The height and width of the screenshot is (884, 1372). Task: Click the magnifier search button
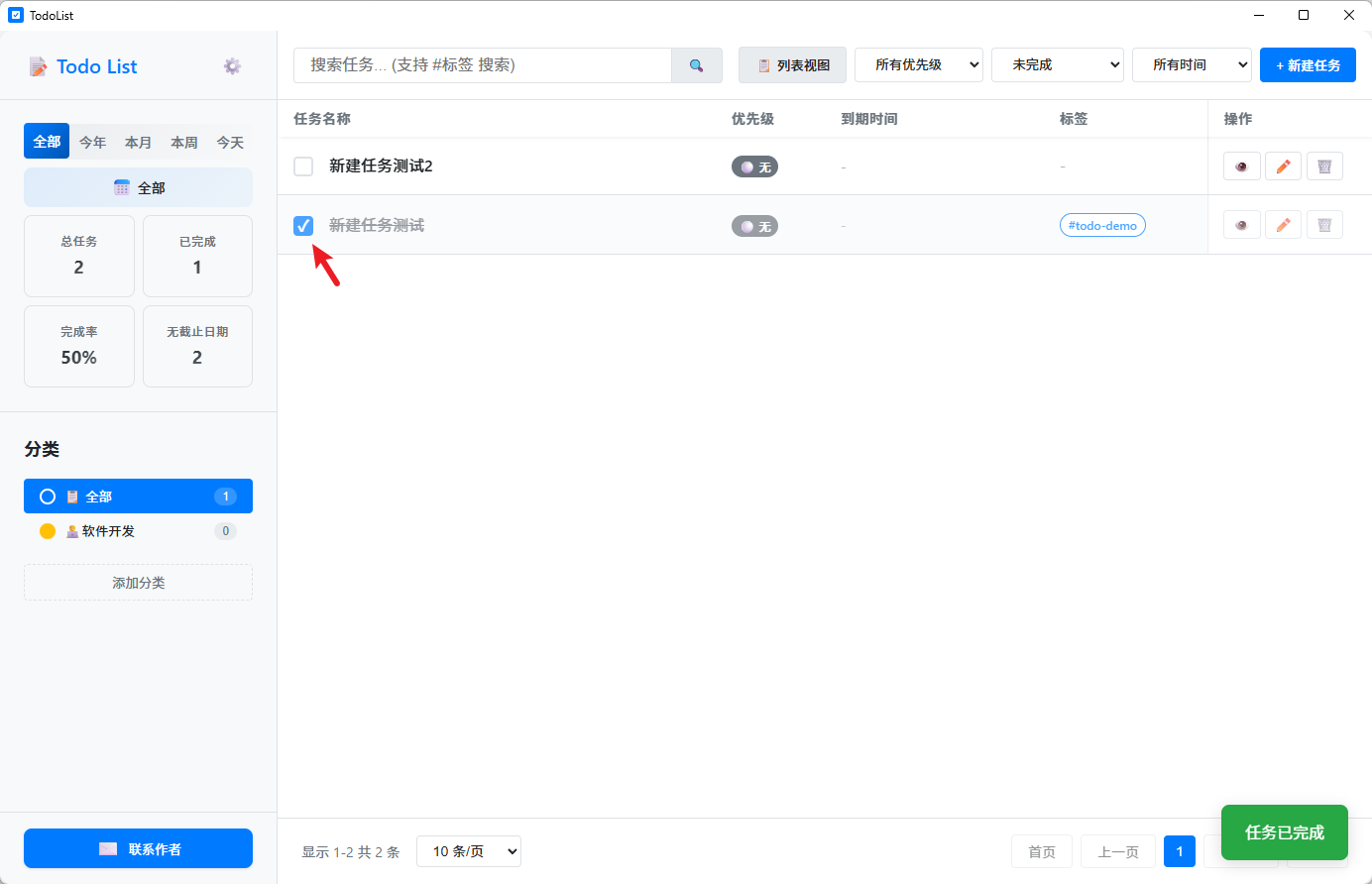coord(697,65)
